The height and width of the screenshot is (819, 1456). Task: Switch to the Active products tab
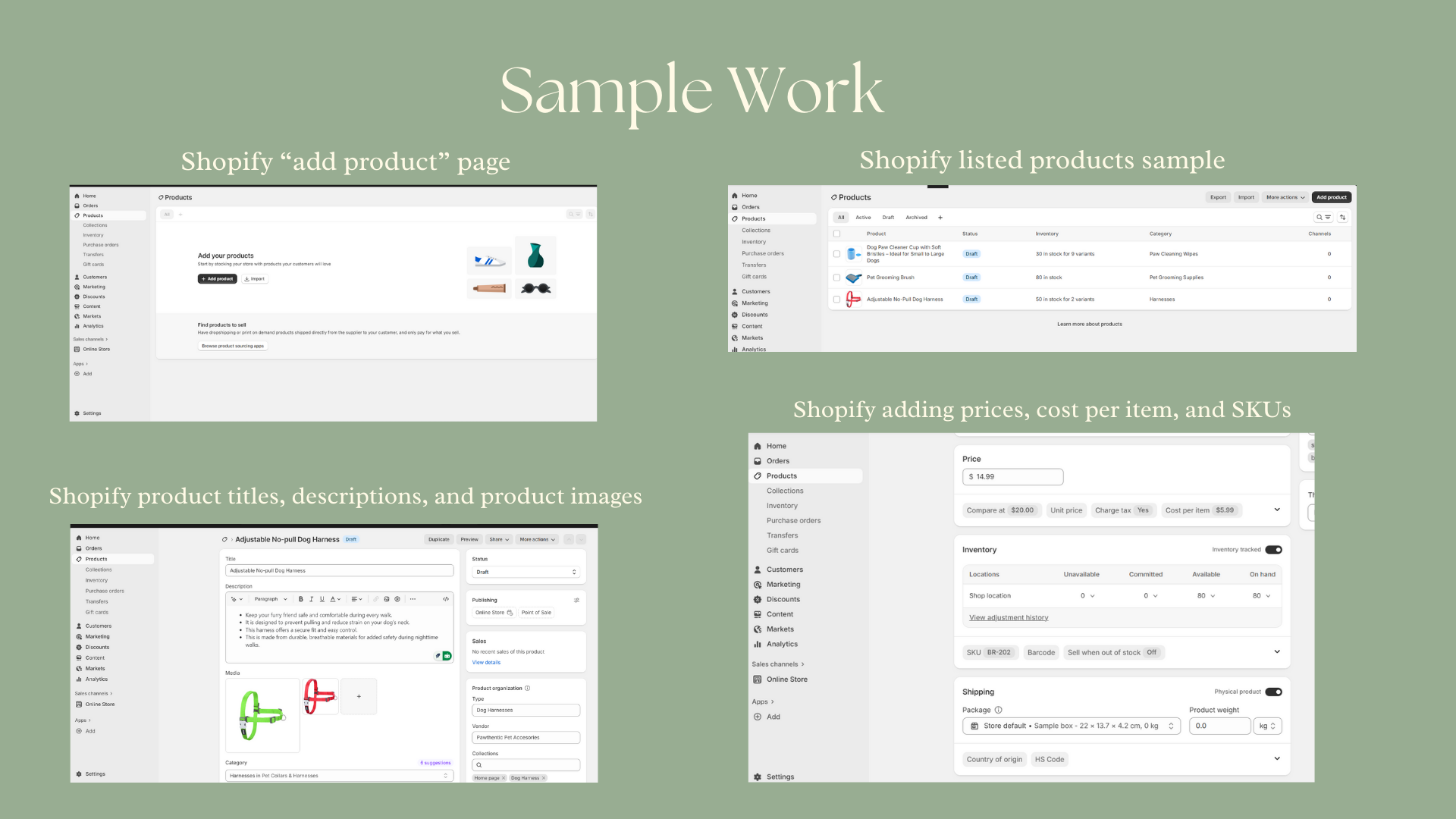pos(863,218)
